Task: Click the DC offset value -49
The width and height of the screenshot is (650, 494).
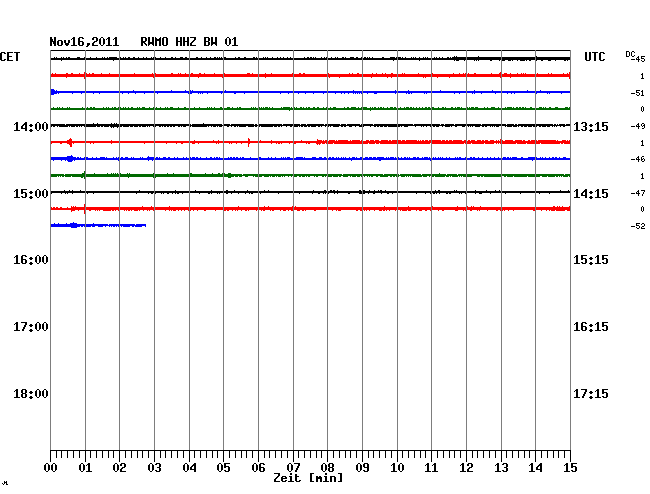Action: click(x=638, y=126)
